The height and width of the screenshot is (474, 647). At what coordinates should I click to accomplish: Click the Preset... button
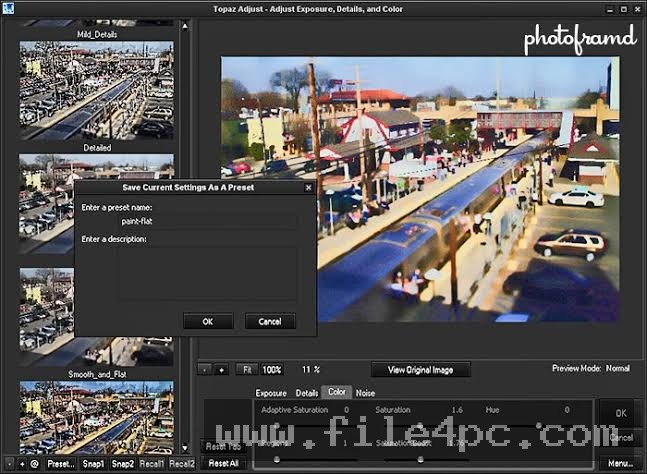click(x=61, y=464)
